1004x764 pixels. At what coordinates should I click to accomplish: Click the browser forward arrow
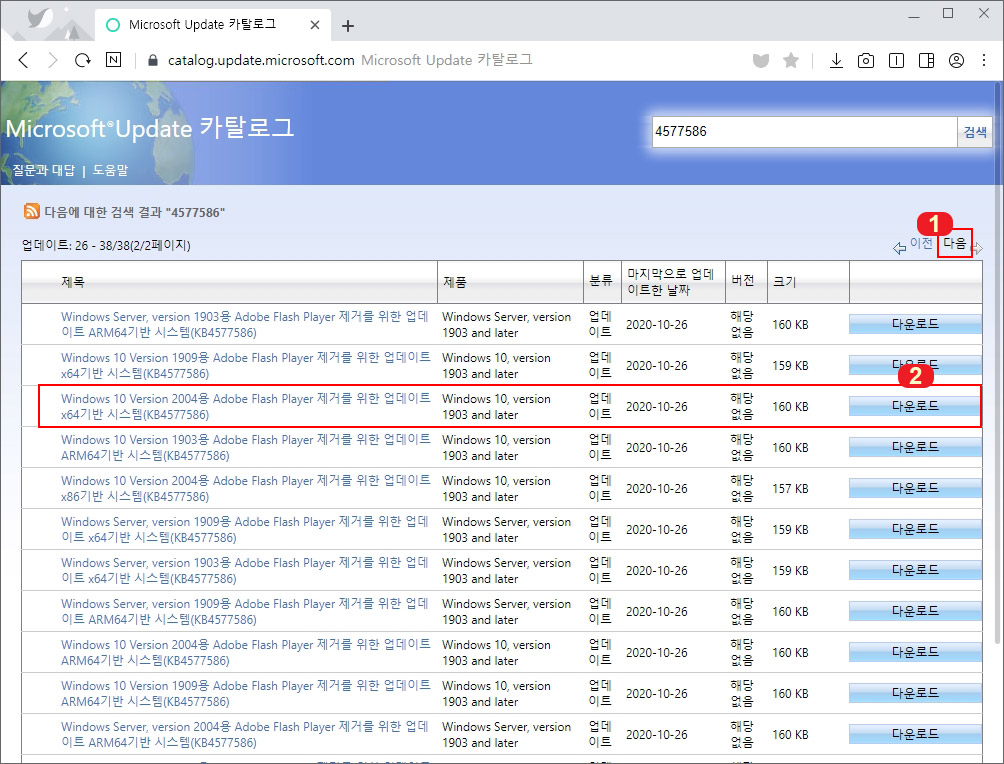click(53, 60)
